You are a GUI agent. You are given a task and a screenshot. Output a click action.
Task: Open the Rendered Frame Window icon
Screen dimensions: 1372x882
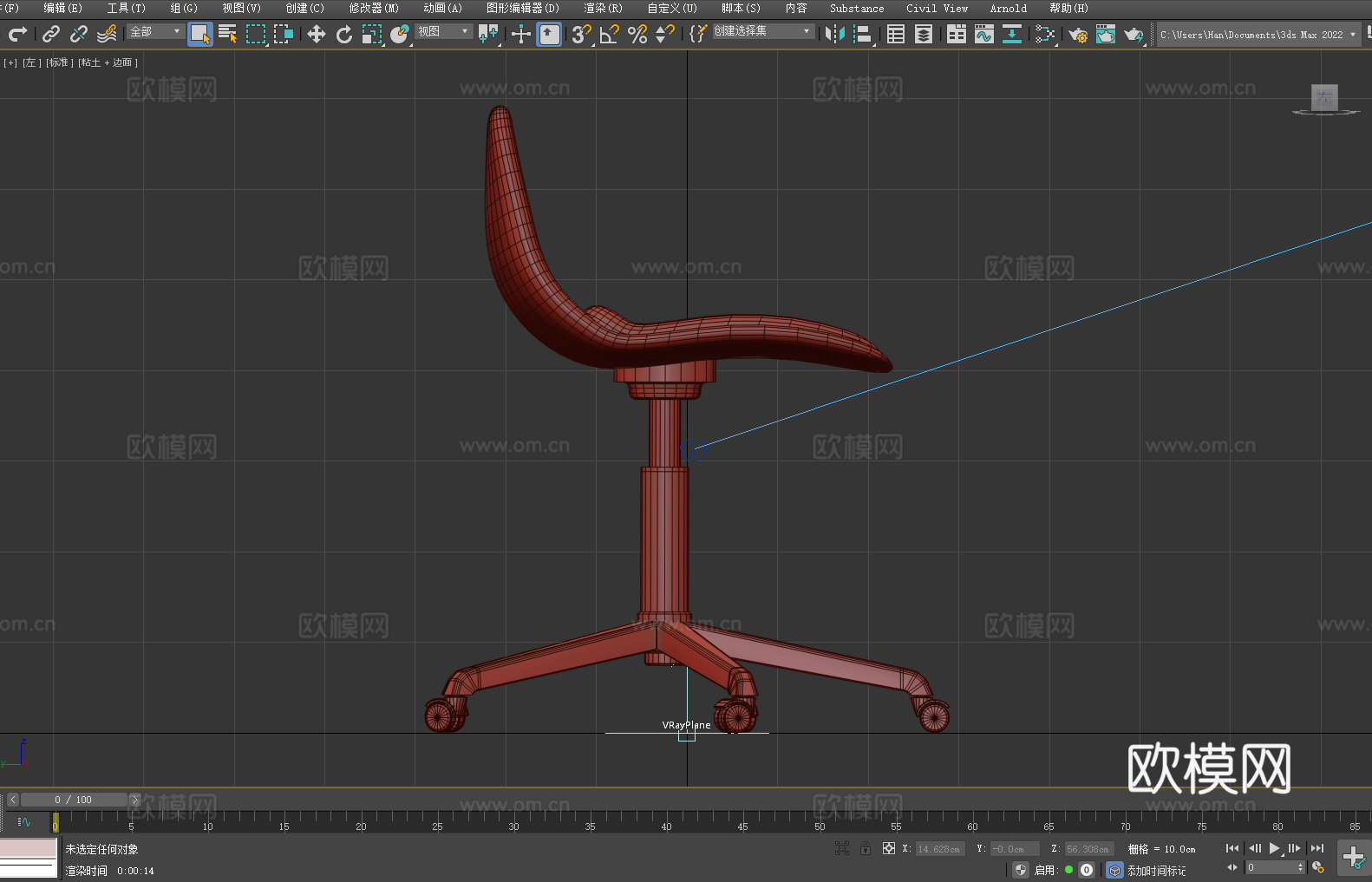point(1106,34)
